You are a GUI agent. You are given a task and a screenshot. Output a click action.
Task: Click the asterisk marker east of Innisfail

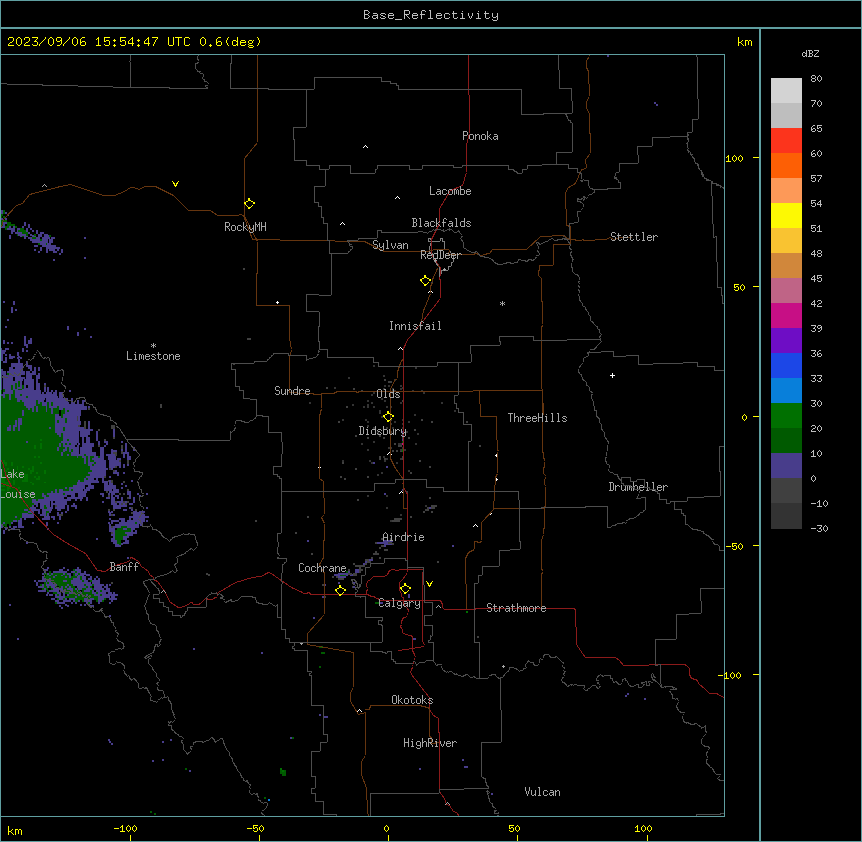(502, 303)
